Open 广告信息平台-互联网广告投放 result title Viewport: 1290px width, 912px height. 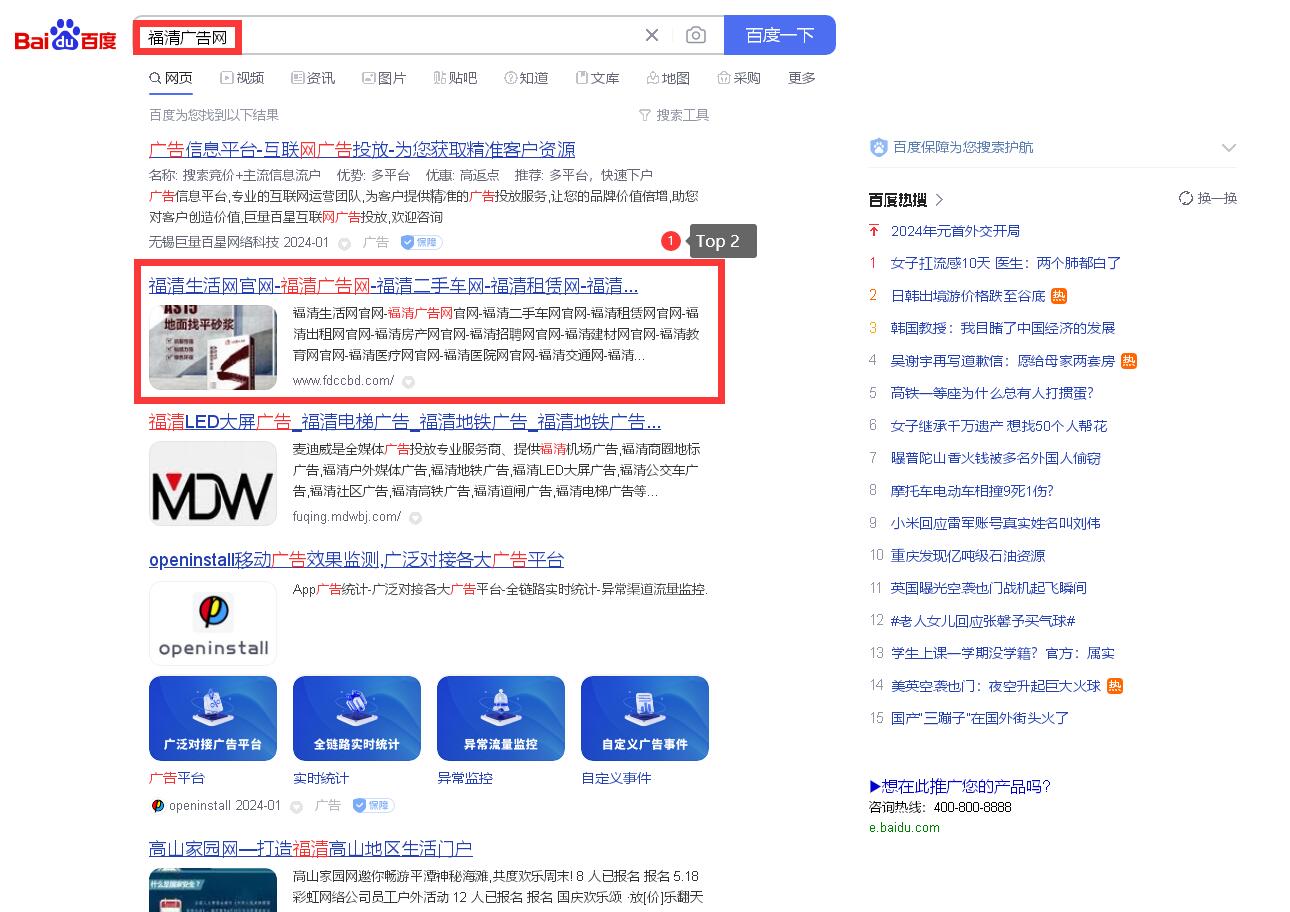(362, 150)
